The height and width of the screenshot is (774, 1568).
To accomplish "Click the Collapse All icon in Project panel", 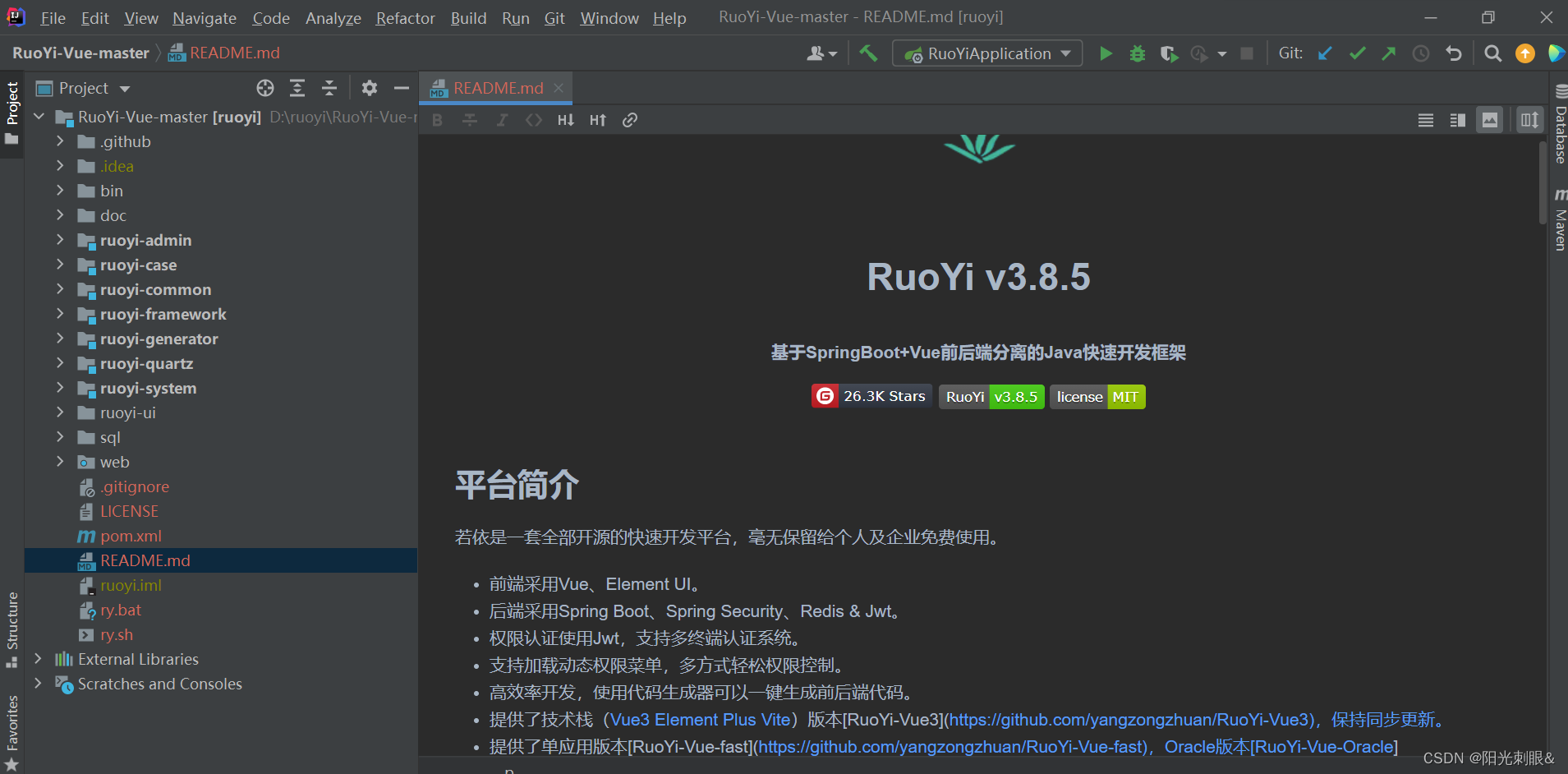I will point(329,88).
